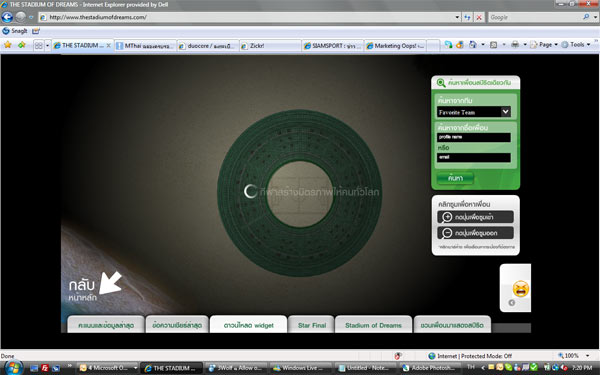
Task: Click the Google search box
Action: [535, 17]
